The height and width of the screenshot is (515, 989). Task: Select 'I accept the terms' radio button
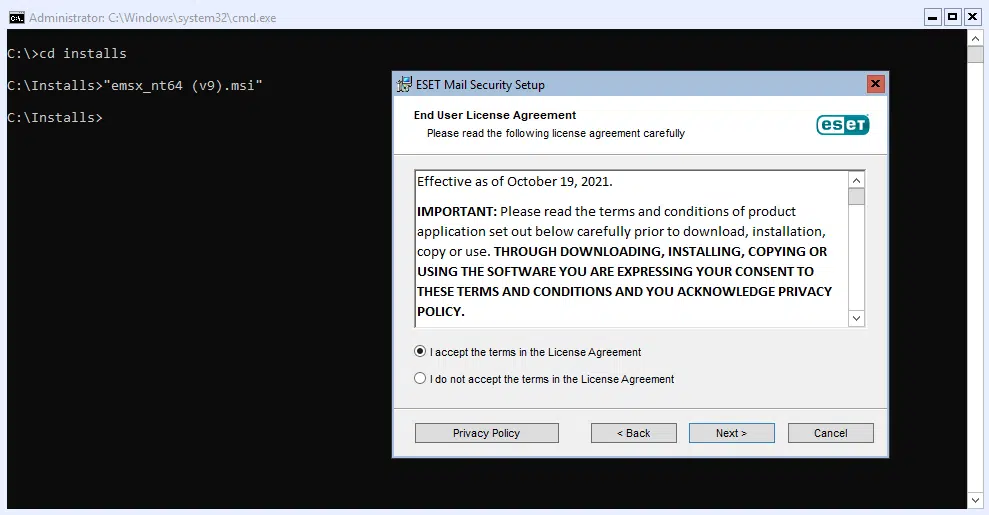420,352
